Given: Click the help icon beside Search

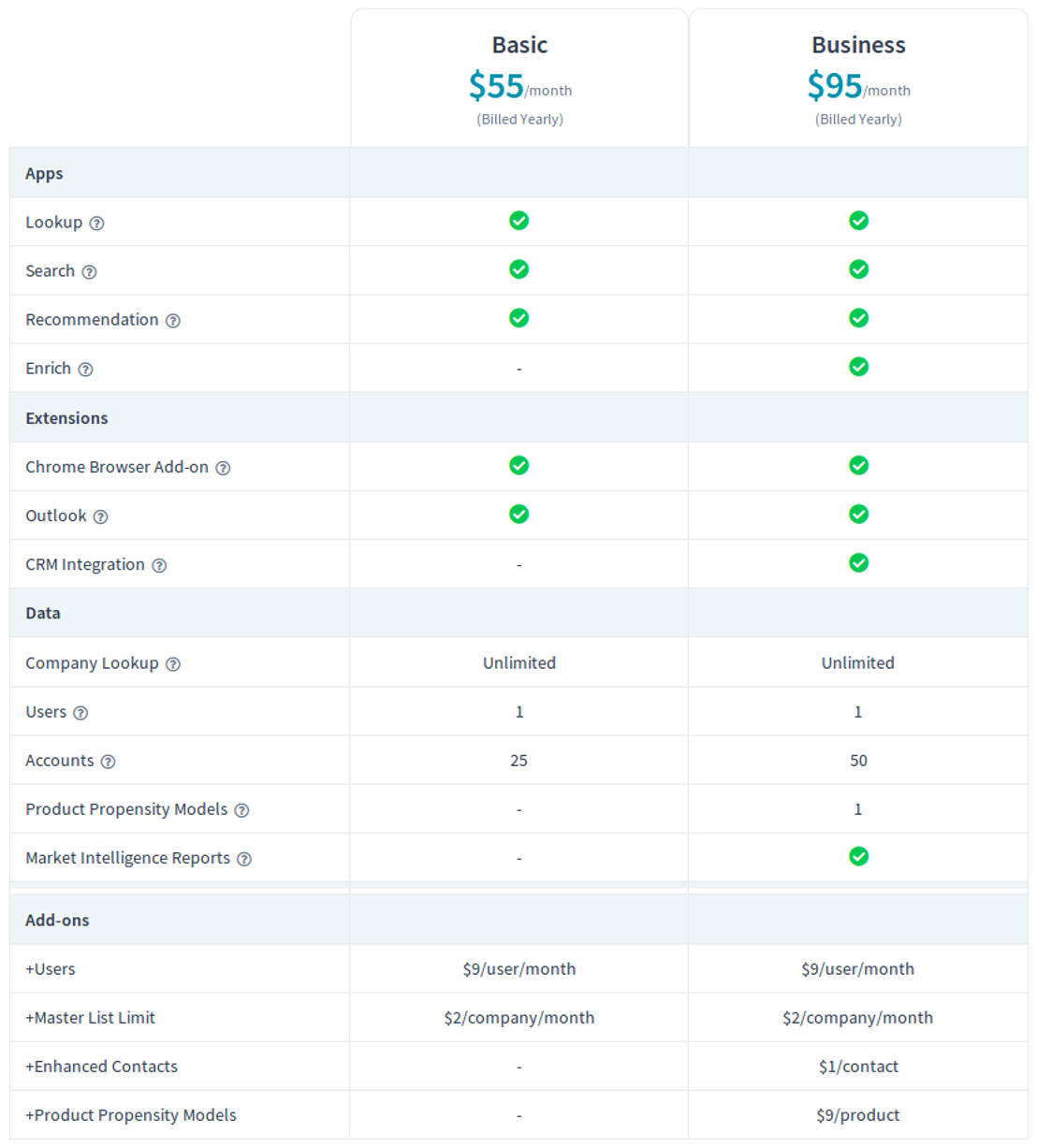Looking at the screenshot, I should tap(89, 272).
